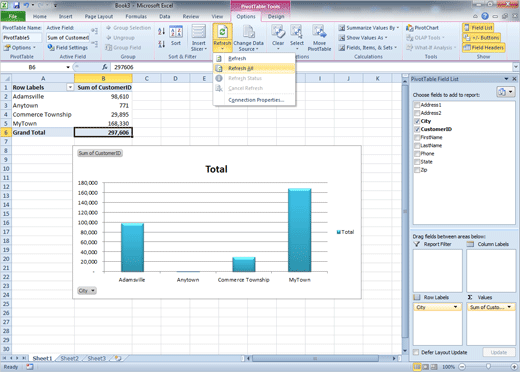Switch to the Design ribbon tab
The width and height of the screenshot is (520, 372).
(276, 16)
